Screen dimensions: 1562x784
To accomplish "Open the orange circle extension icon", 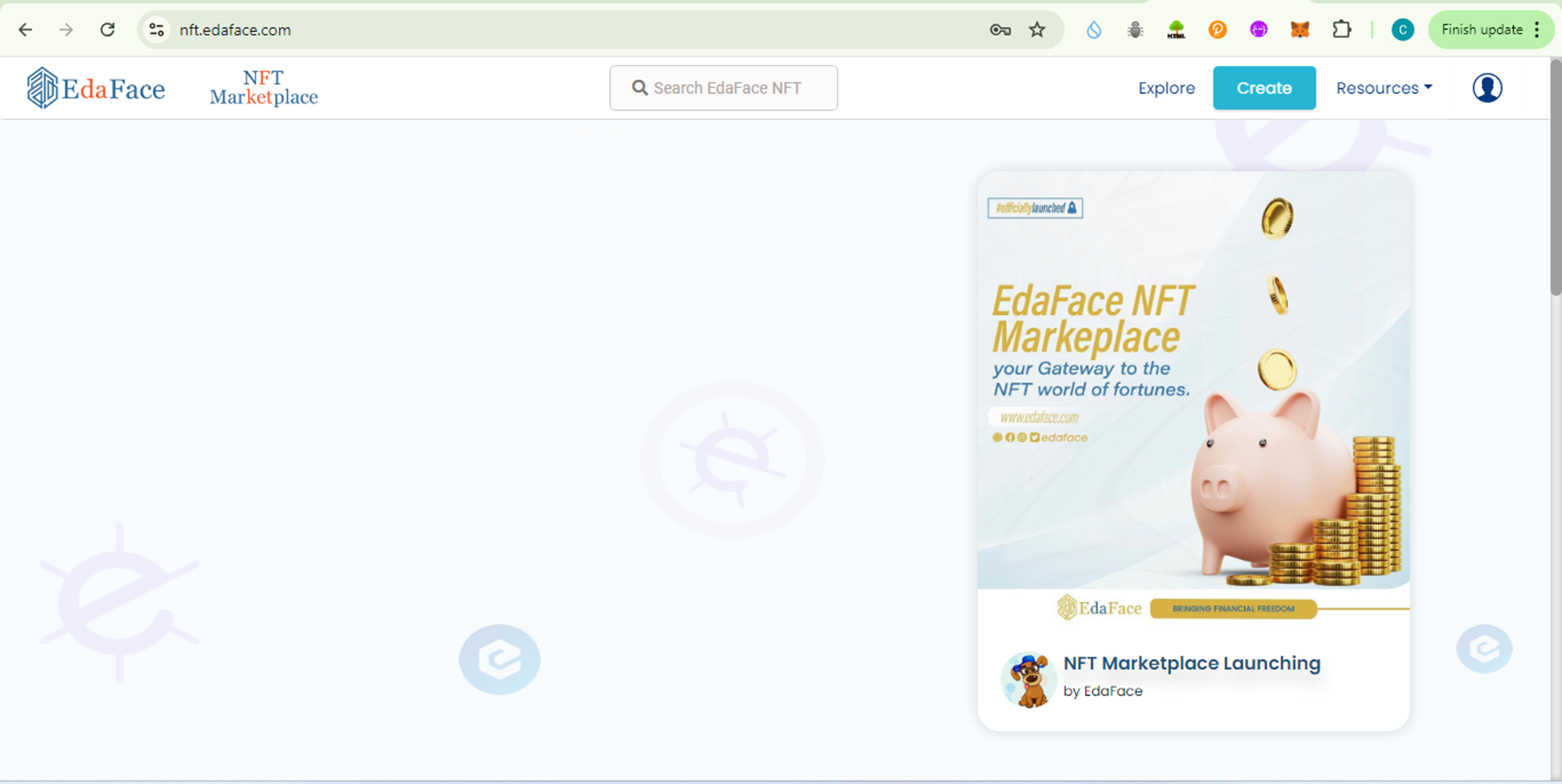I will coord(1218,30).
